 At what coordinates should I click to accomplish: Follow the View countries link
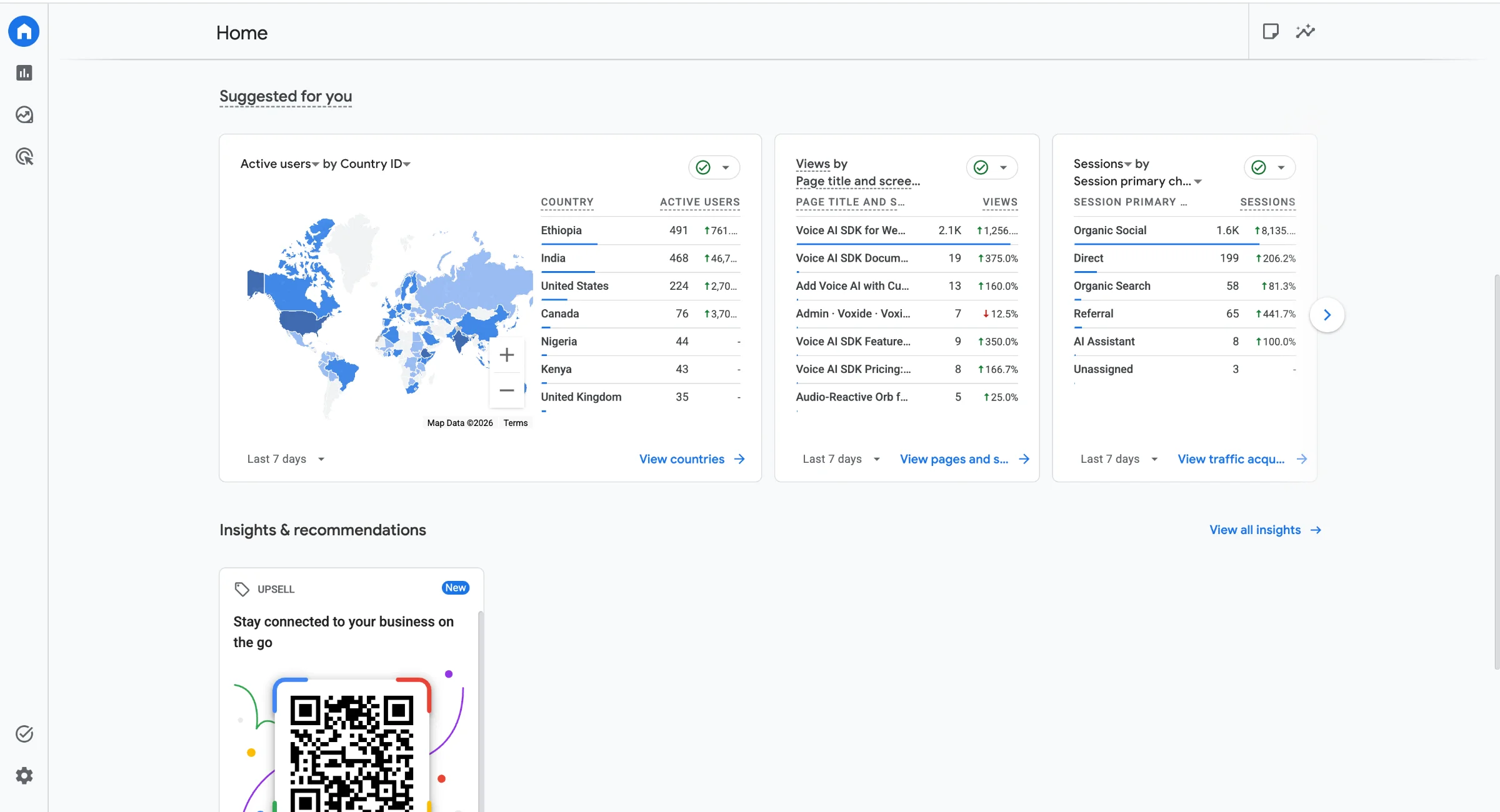tap(682, 459)
